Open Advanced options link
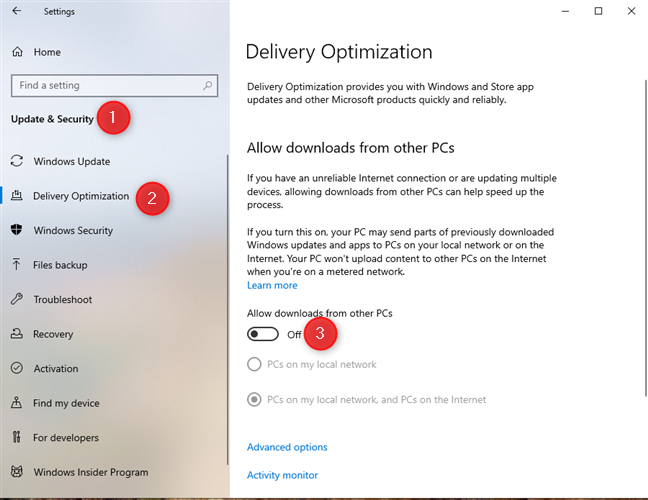The width and height of the screenshot is (648, 500). click(x=287, y=447)
